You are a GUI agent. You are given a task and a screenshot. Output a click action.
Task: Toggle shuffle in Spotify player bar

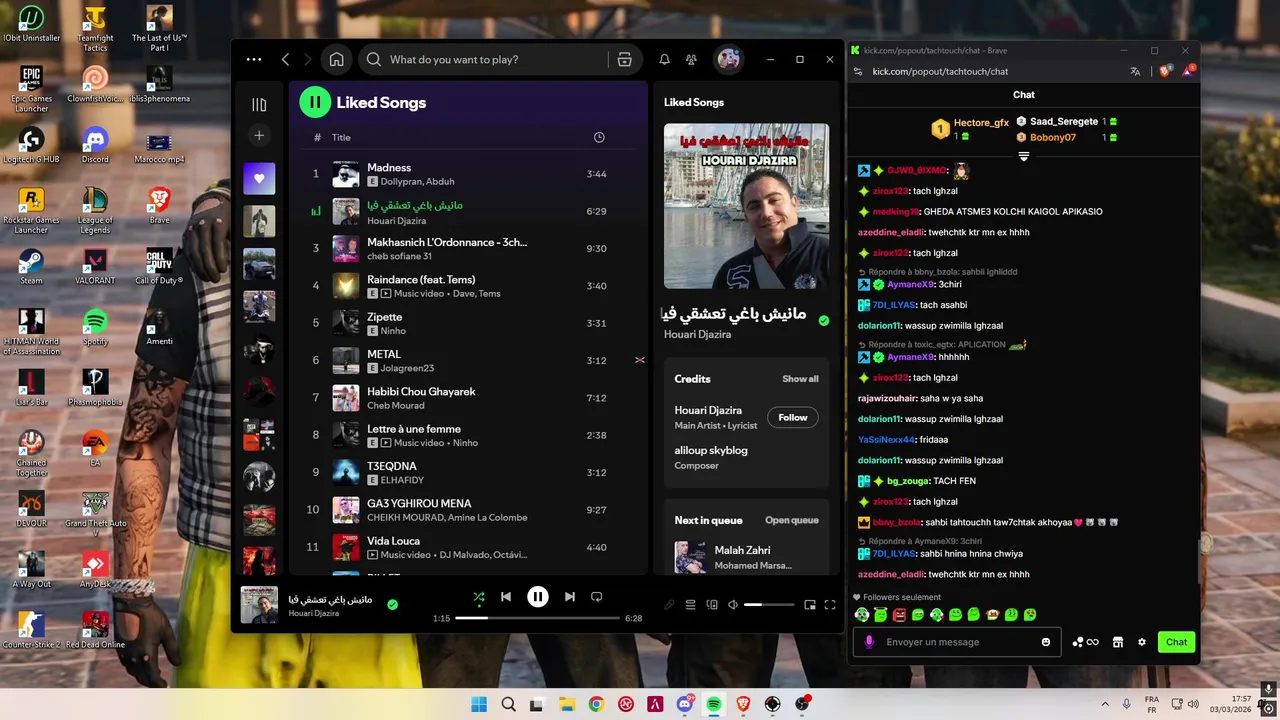pyautogui.click(x=479, y=597)
